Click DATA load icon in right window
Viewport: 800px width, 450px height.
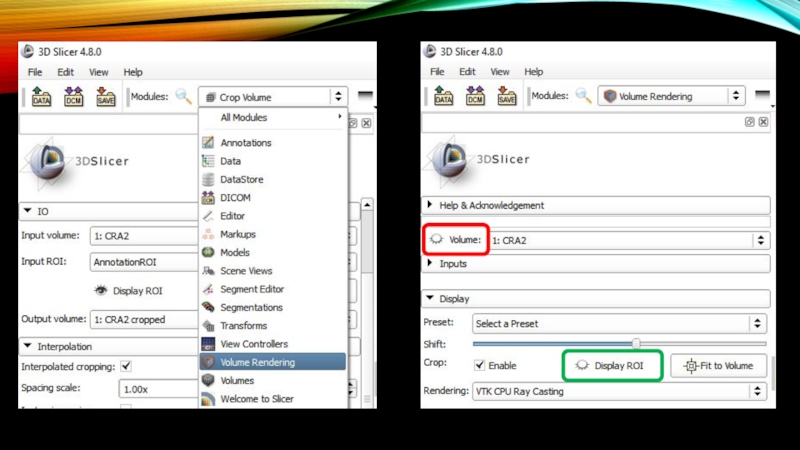coord(443,95)
